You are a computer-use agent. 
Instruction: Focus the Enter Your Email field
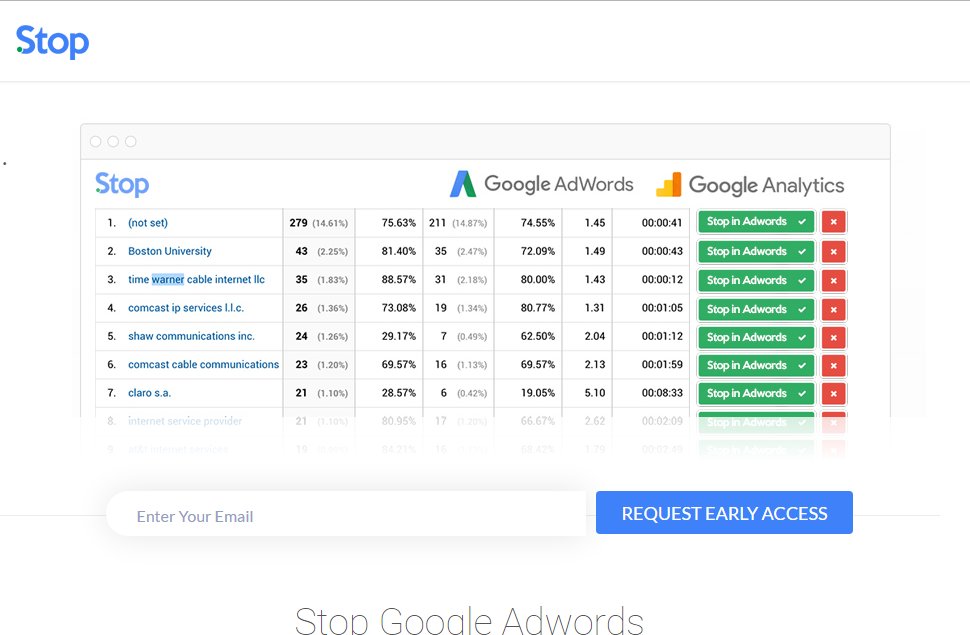coord(345,516)
